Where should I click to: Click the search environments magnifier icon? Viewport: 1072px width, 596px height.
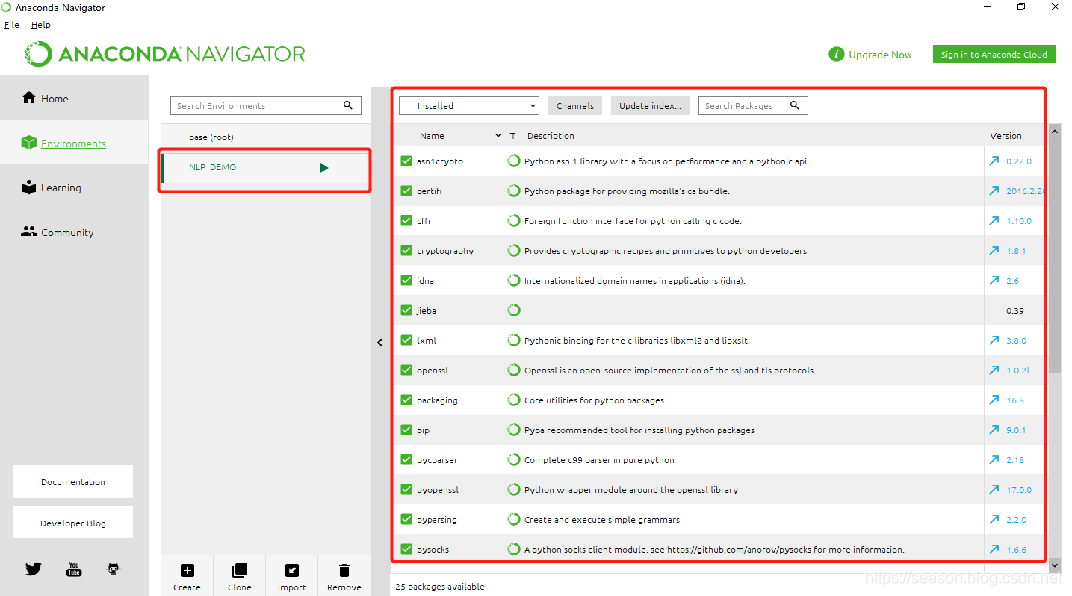click(x=348, y=105)
